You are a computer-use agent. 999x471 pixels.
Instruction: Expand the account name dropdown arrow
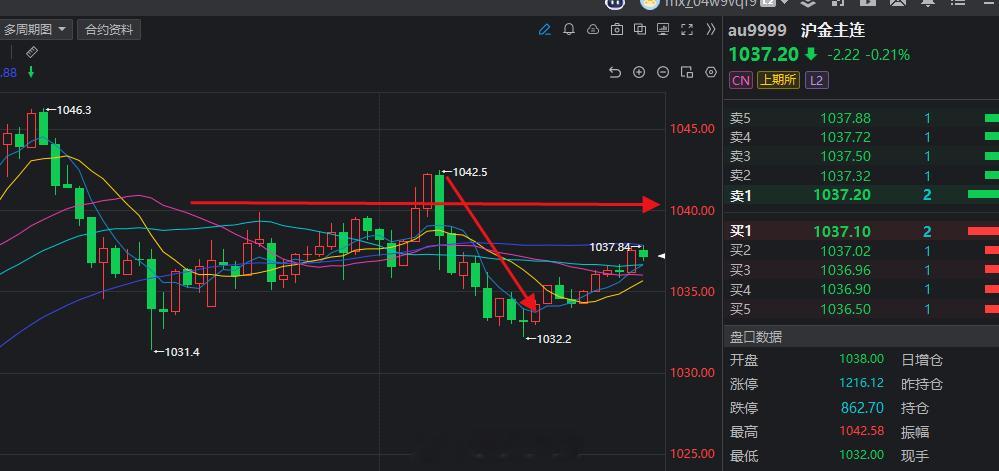click(784, 3)
